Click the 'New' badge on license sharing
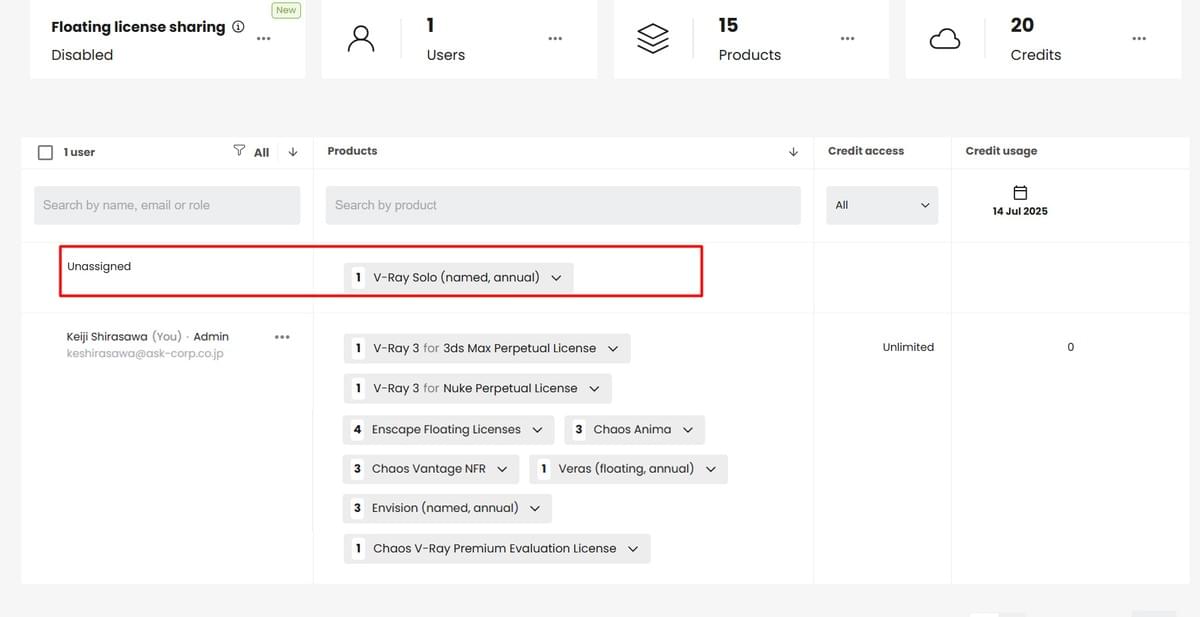The height and width of the screenshot is (617, 1200). click(286, 10)
